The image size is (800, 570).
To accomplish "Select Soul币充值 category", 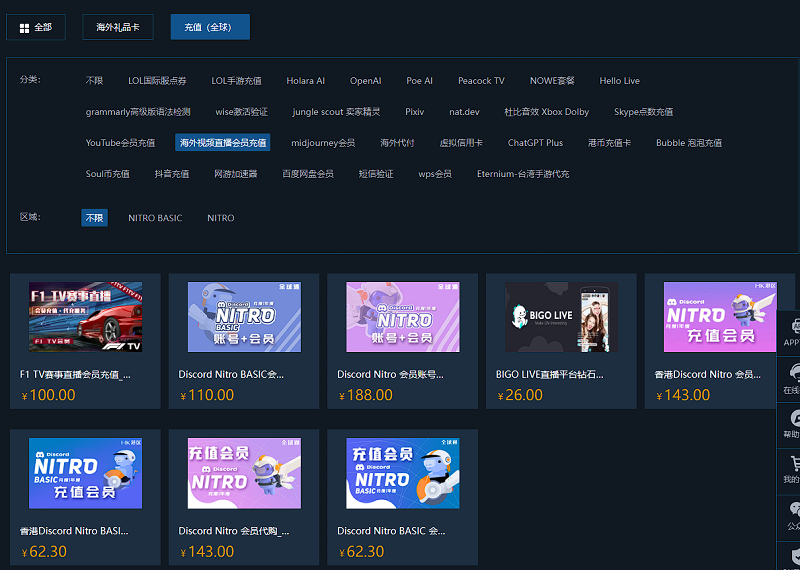I will pos(108,174).
